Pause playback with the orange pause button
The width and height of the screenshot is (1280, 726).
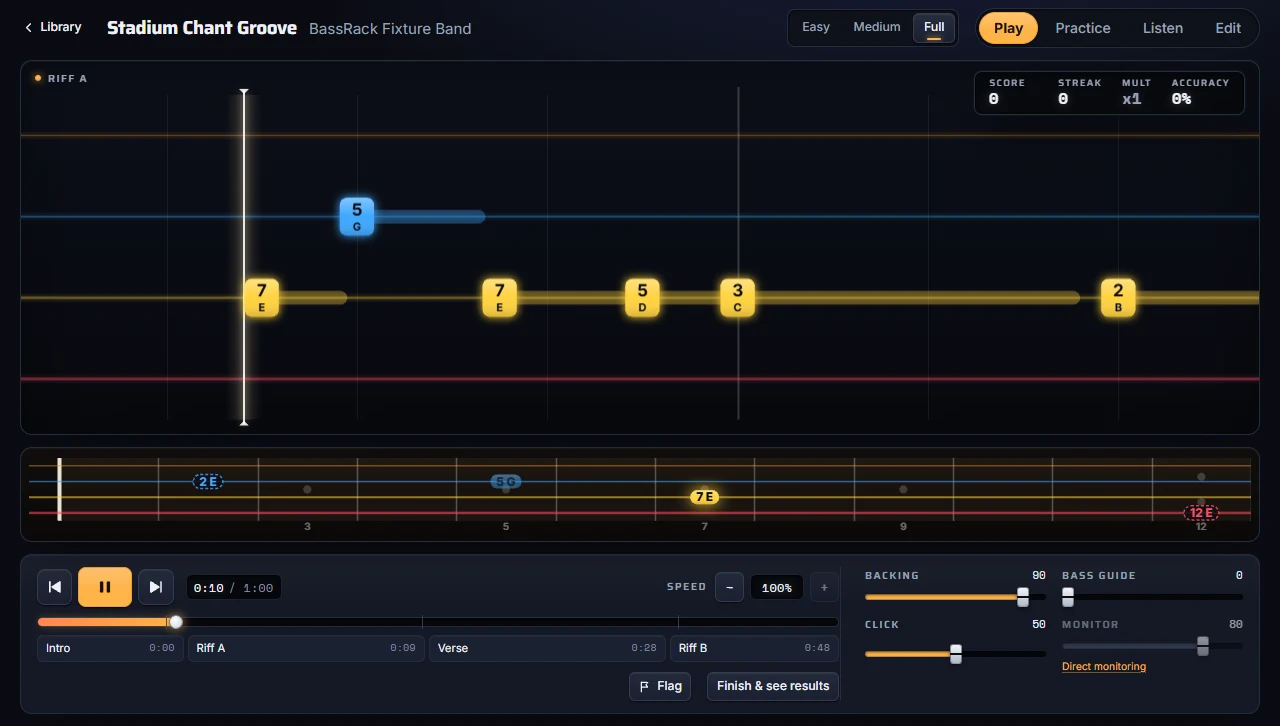105,587
